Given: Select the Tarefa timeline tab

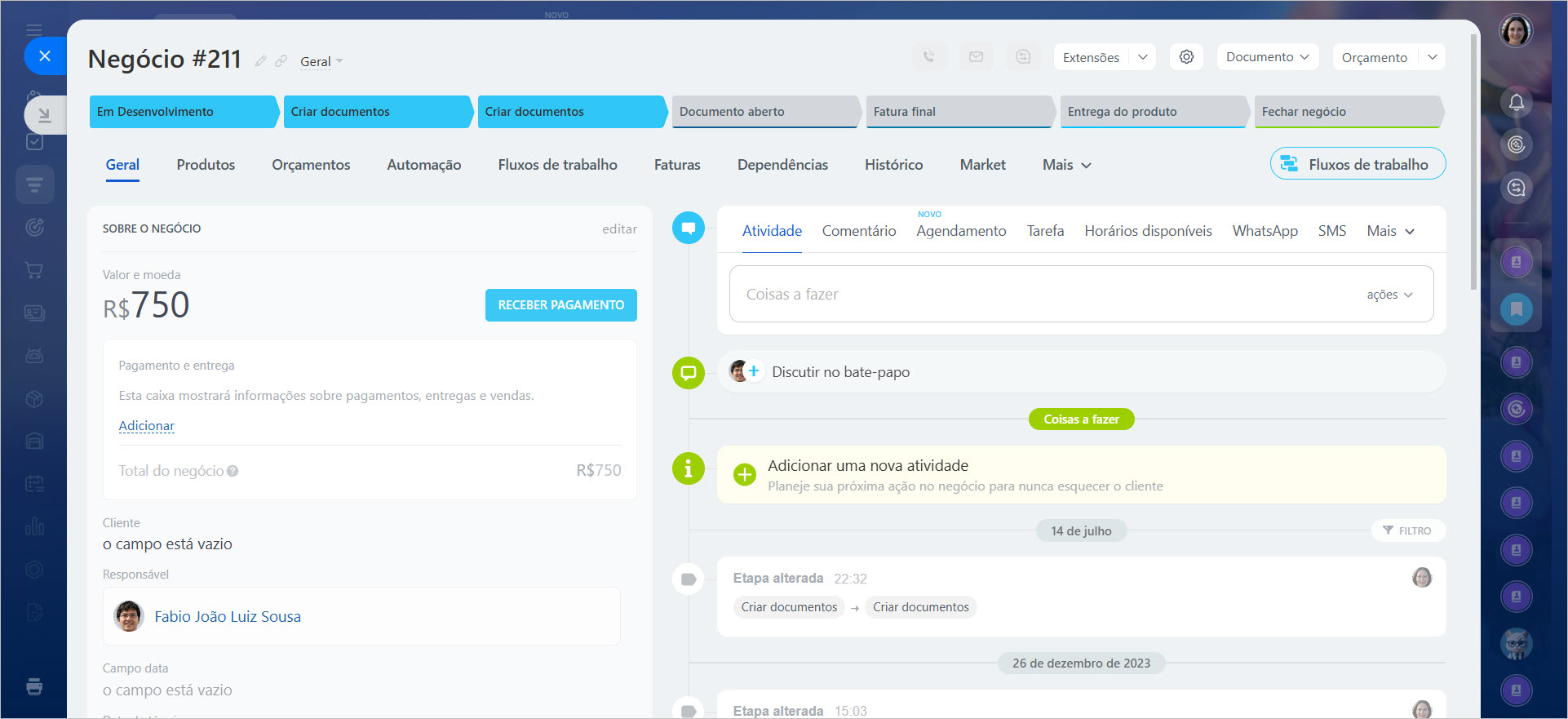Looking at the screenshot, I should 1045,231.
